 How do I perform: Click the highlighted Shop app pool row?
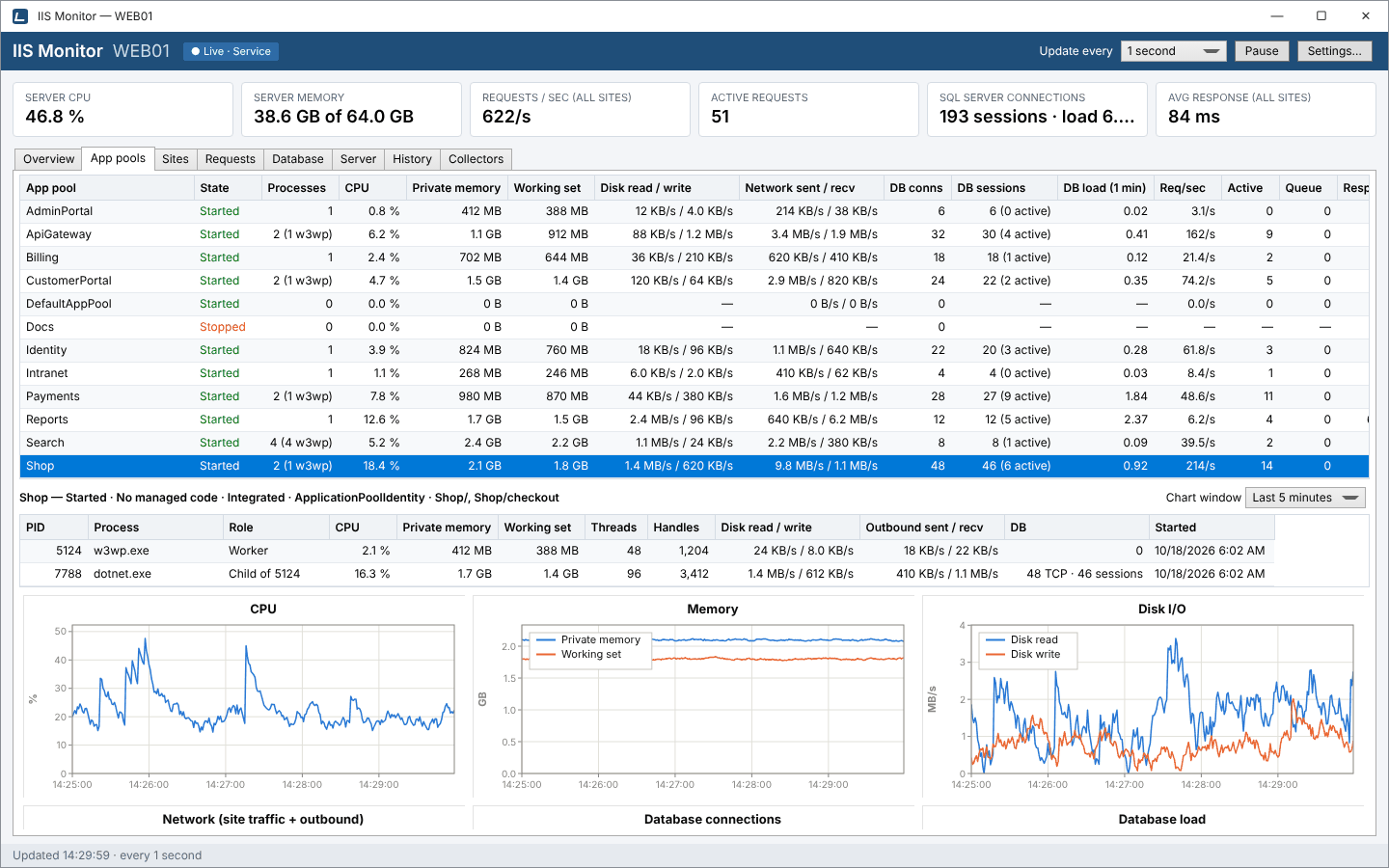click(x=694, y=466)
